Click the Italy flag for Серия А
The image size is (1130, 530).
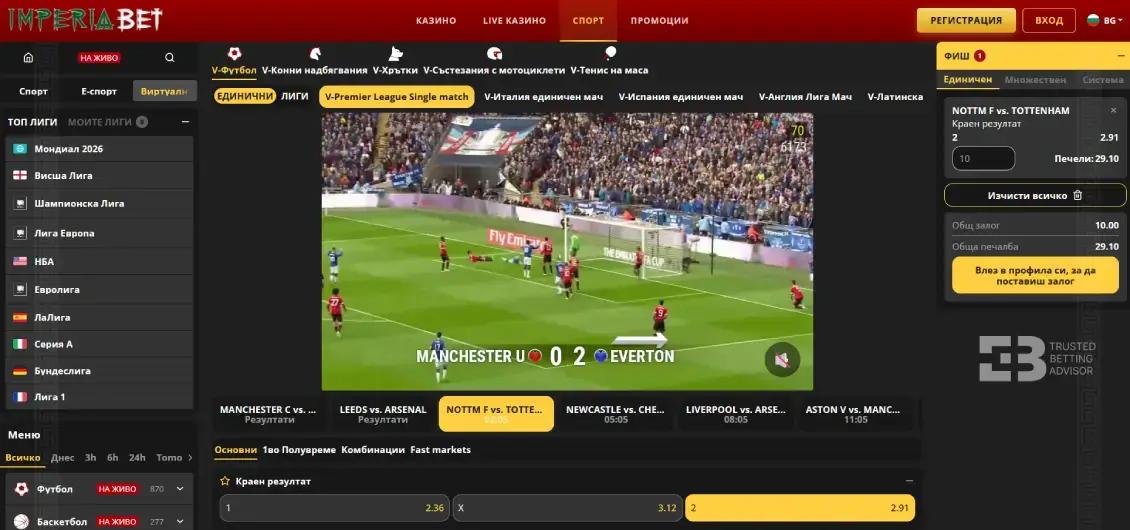[20, 344]
